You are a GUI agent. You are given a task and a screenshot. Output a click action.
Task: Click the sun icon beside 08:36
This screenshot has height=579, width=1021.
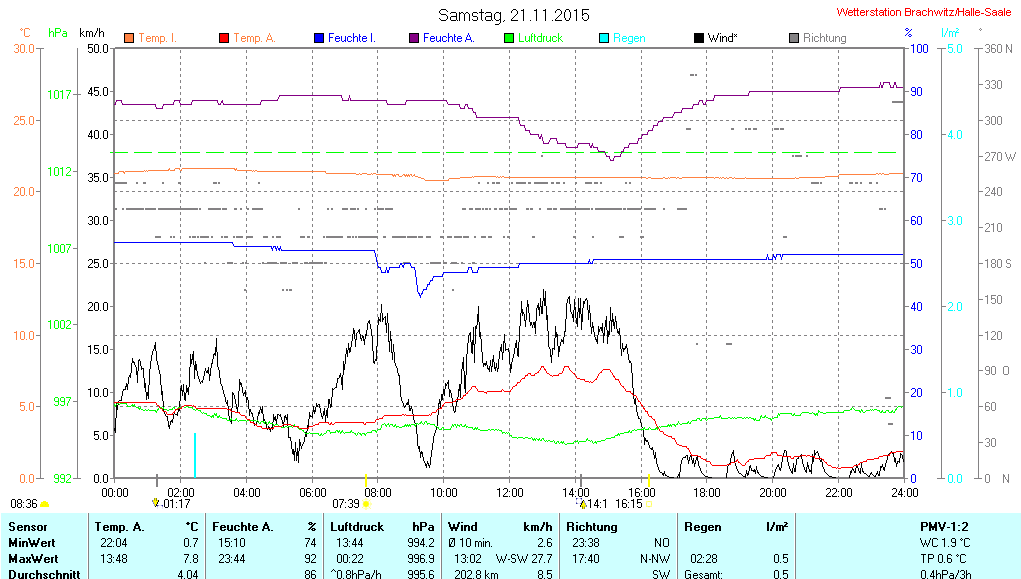coord(45,505)
